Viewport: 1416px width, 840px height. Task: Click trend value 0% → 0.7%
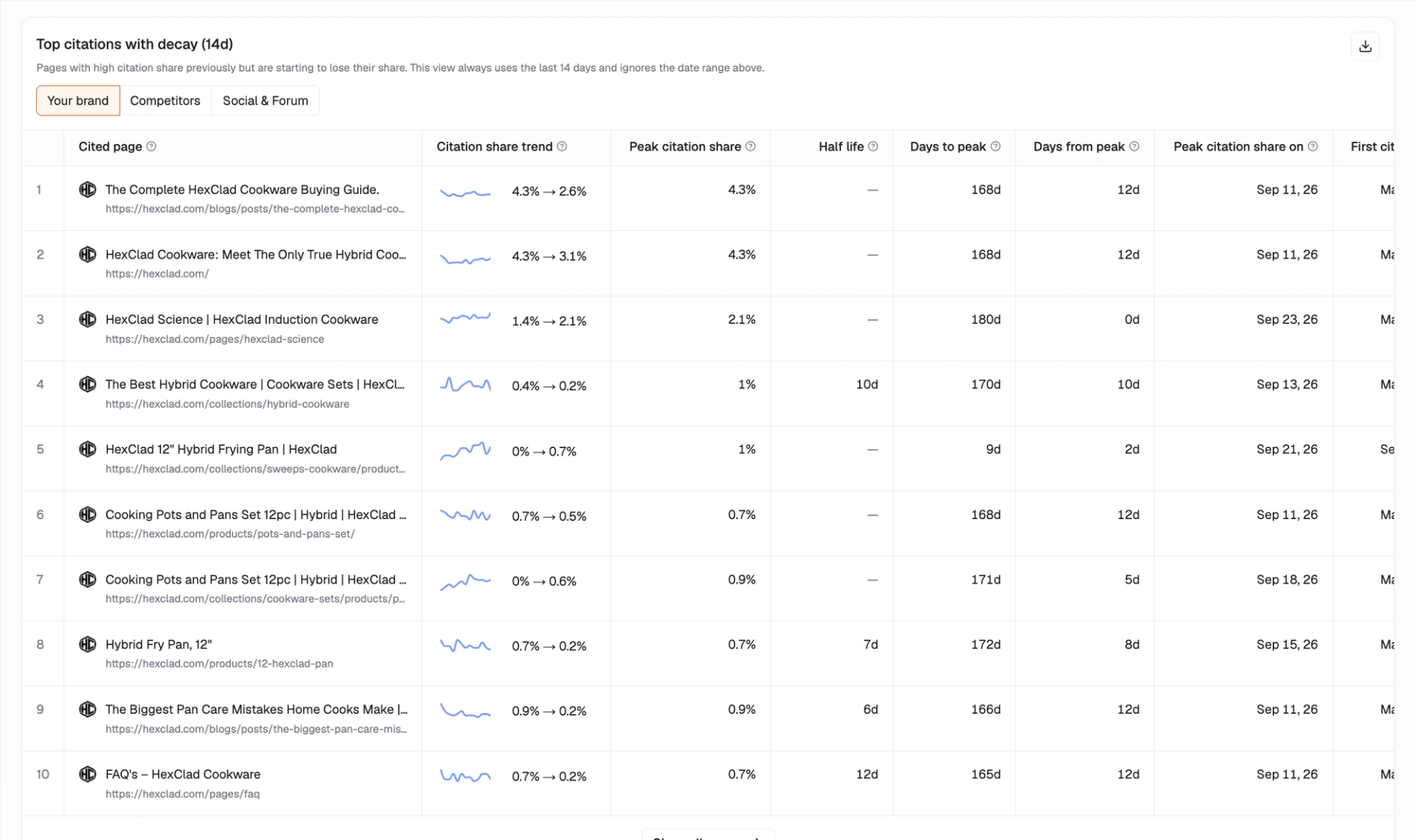click(x=544, y=451)
